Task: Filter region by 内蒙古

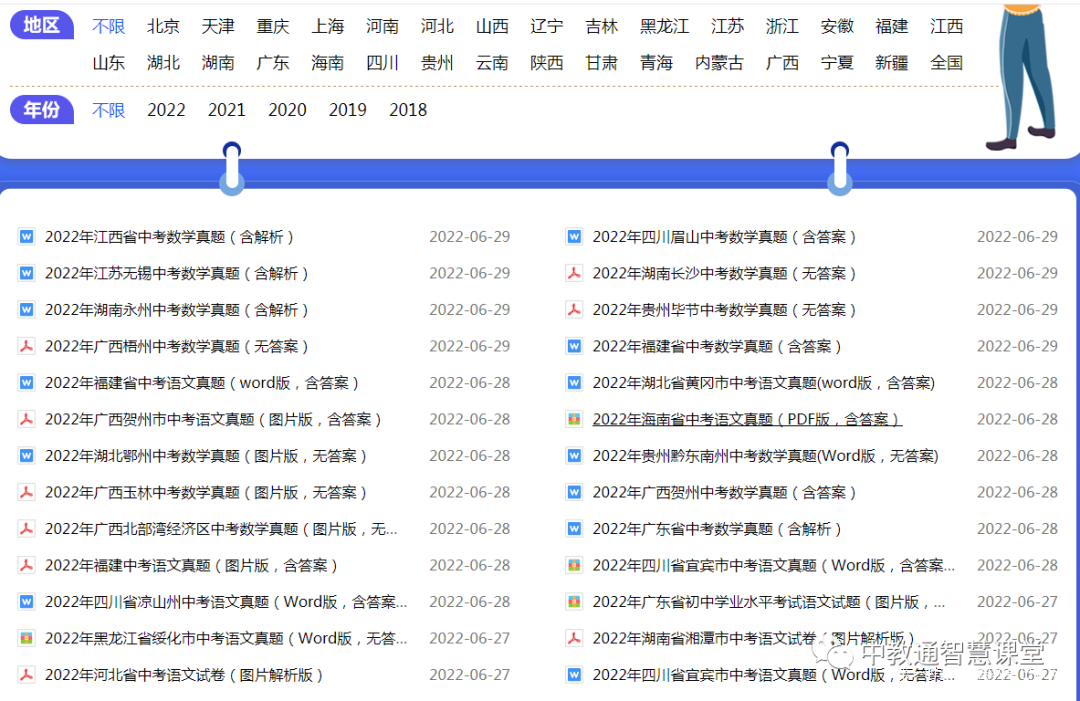Action: coord(719,63)
